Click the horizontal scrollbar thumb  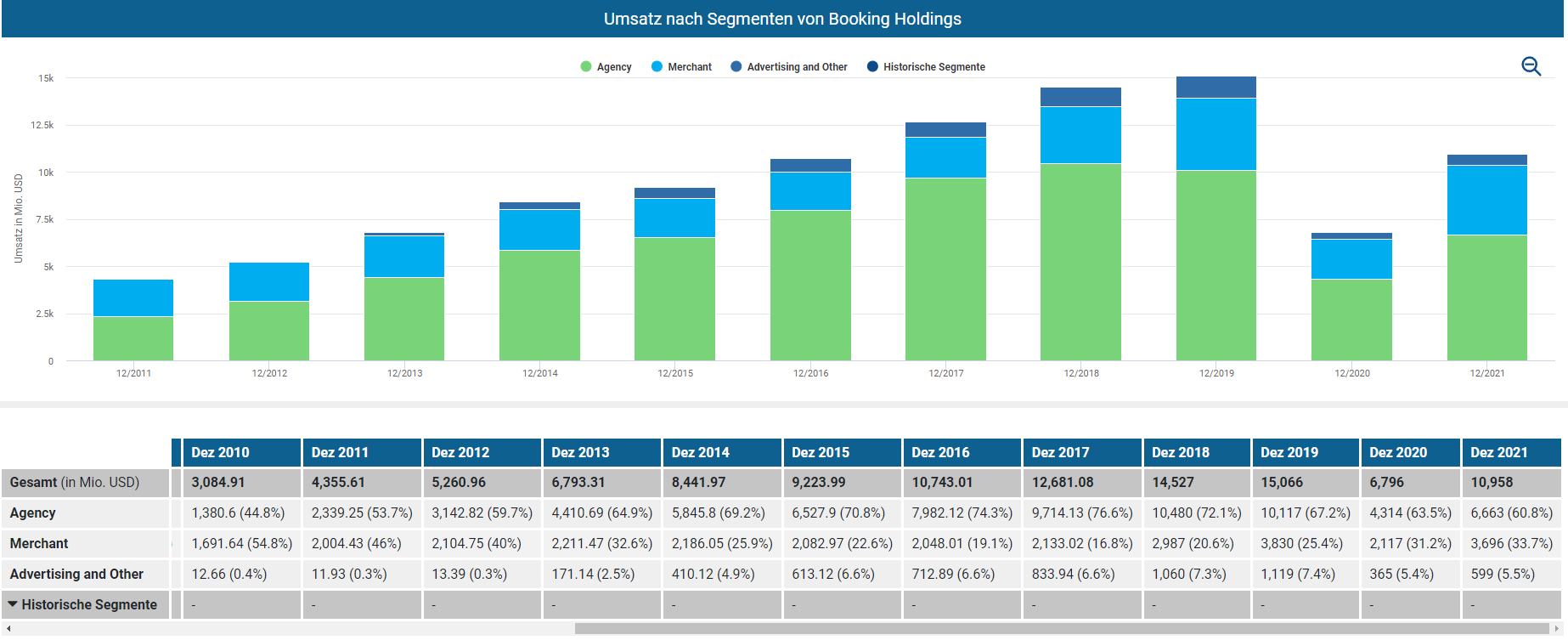click(x=1062, y=629)
